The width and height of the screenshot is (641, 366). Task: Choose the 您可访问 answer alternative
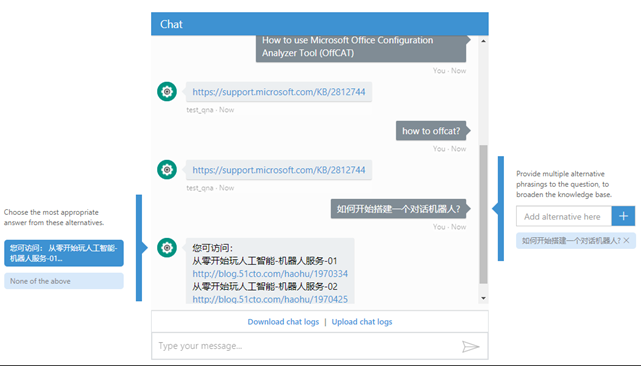64,253
